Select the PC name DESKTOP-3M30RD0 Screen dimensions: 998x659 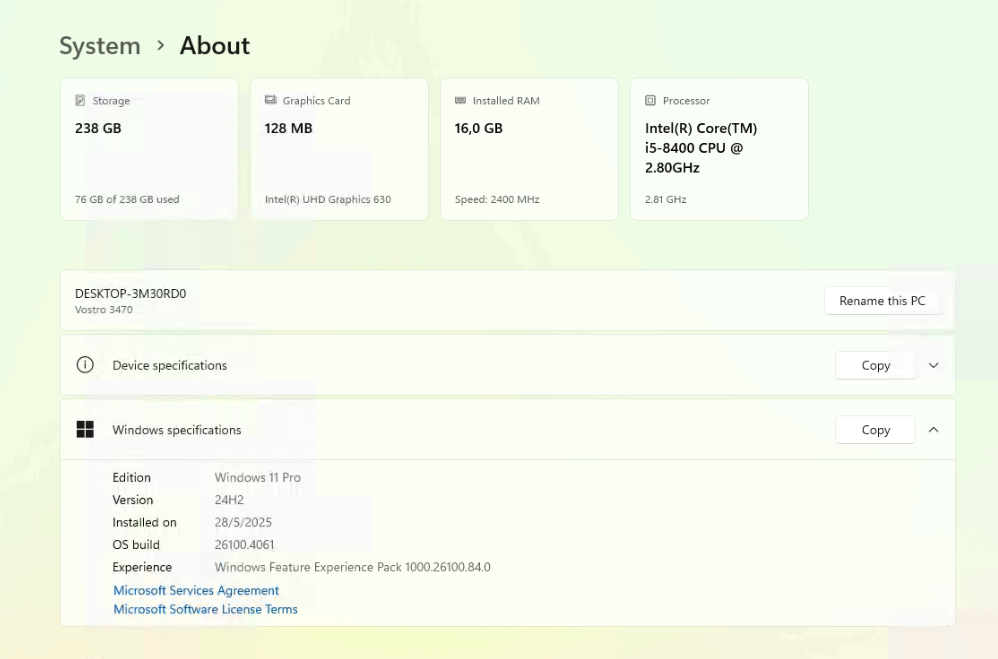click(130, 294)
